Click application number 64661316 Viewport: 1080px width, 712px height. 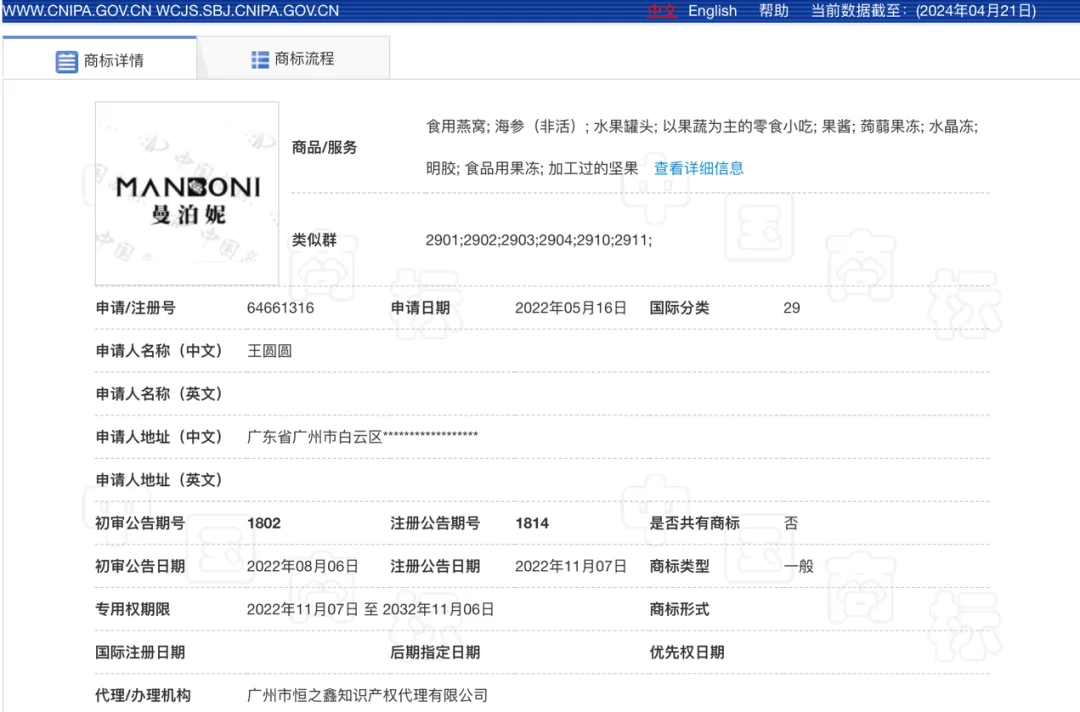pyautogui.click(x=282, y=308)
